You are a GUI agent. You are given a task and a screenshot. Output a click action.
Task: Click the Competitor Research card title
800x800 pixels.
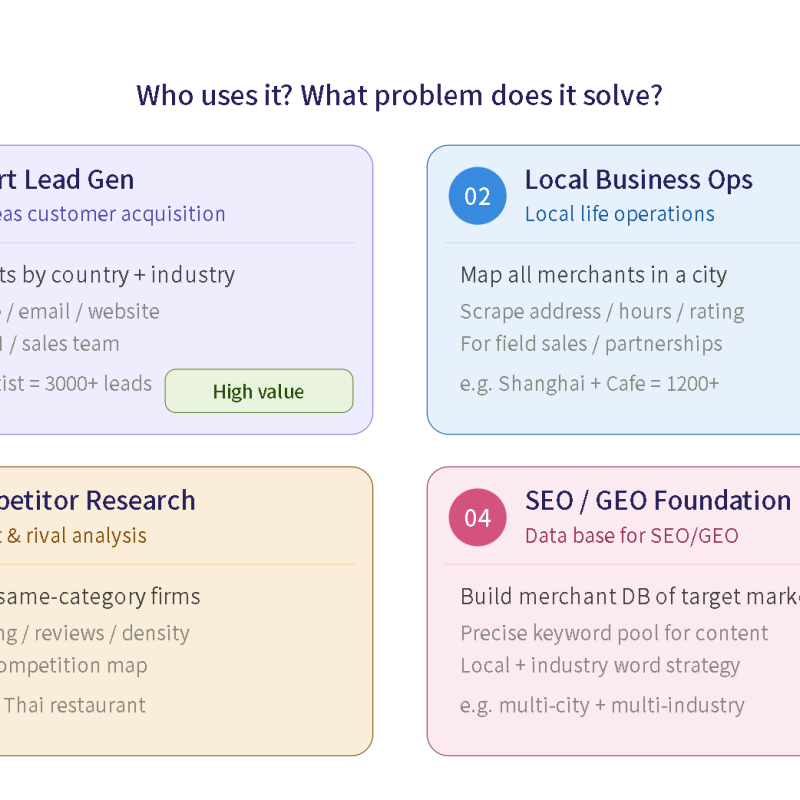point(97,501)
